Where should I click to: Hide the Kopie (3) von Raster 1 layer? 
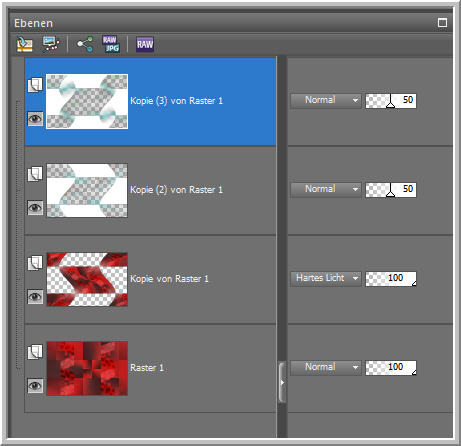click(x=35, y=119)
